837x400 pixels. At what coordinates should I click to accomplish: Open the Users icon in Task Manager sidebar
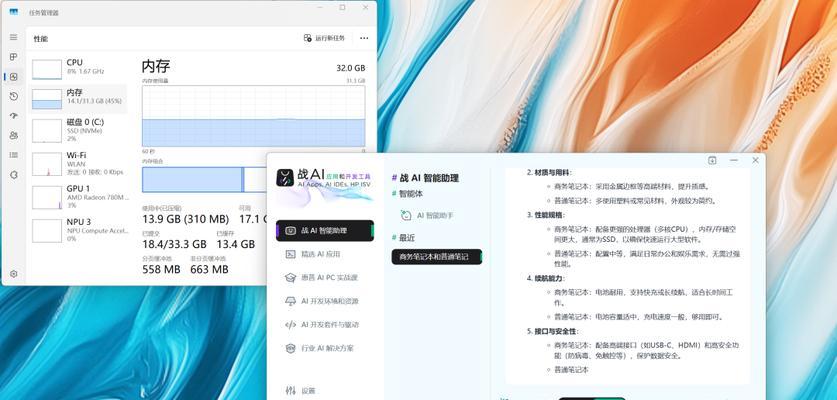(x=14, y=136)
